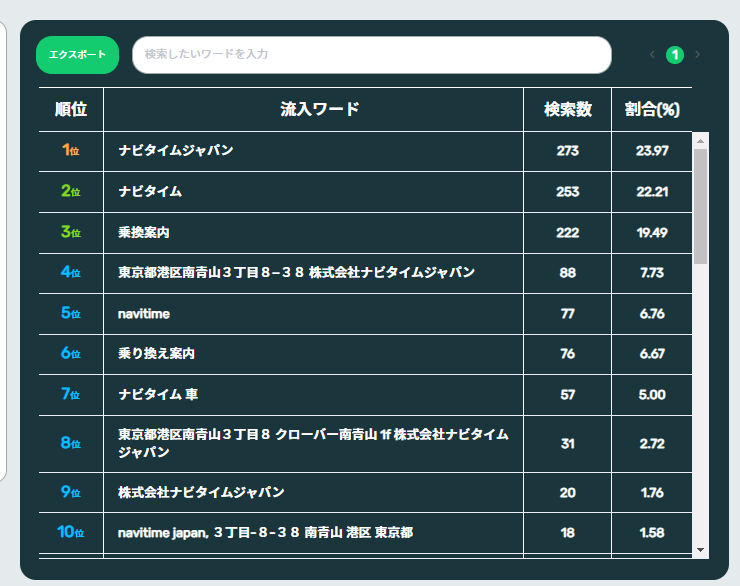The width and height of the screenshot is (740, 586).
Task: Click percentage 19.49
Action: coord(652,233)
